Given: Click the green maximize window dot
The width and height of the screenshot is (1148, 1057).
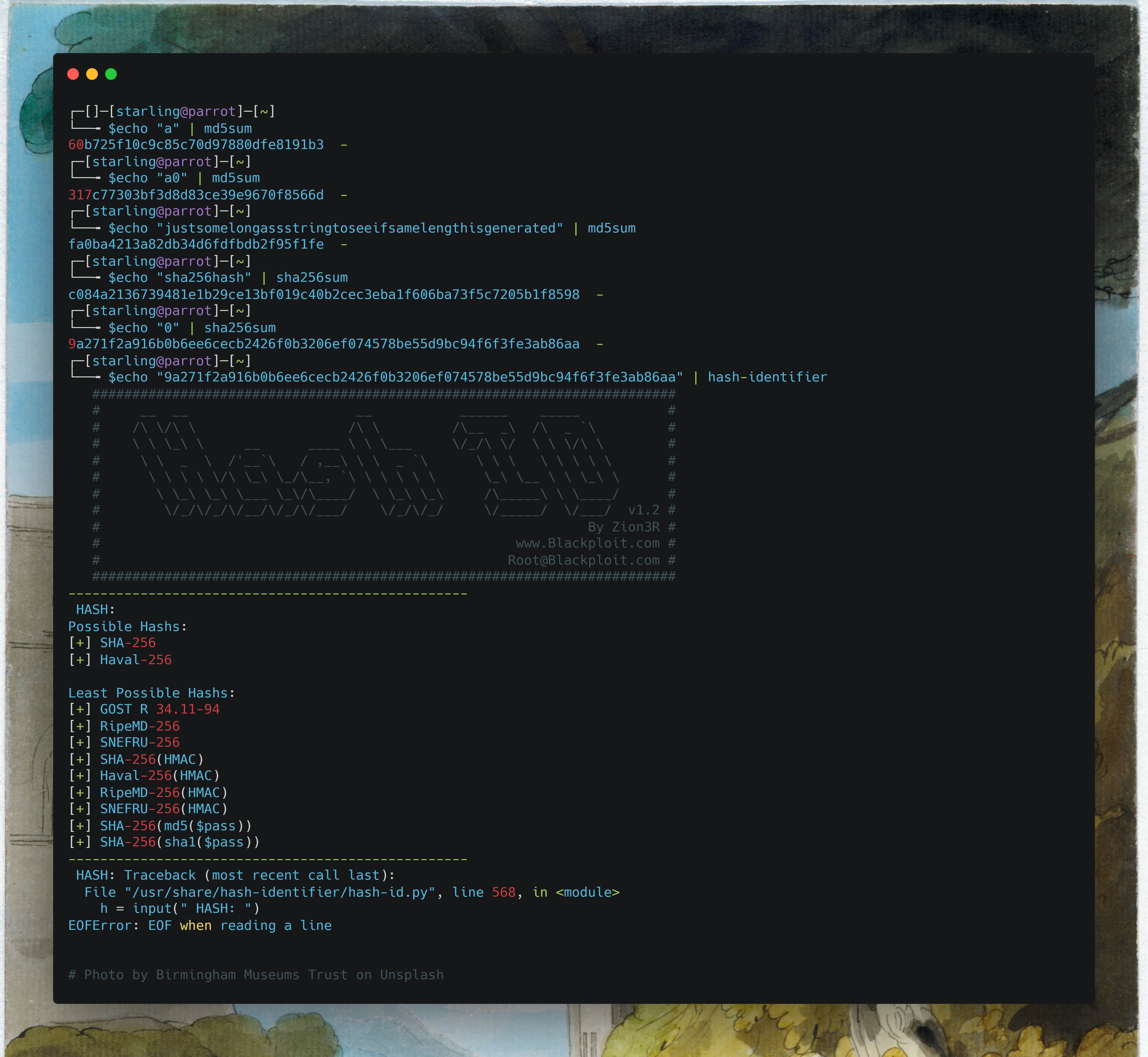Looking at the screenshot, I should pos(111,74).
